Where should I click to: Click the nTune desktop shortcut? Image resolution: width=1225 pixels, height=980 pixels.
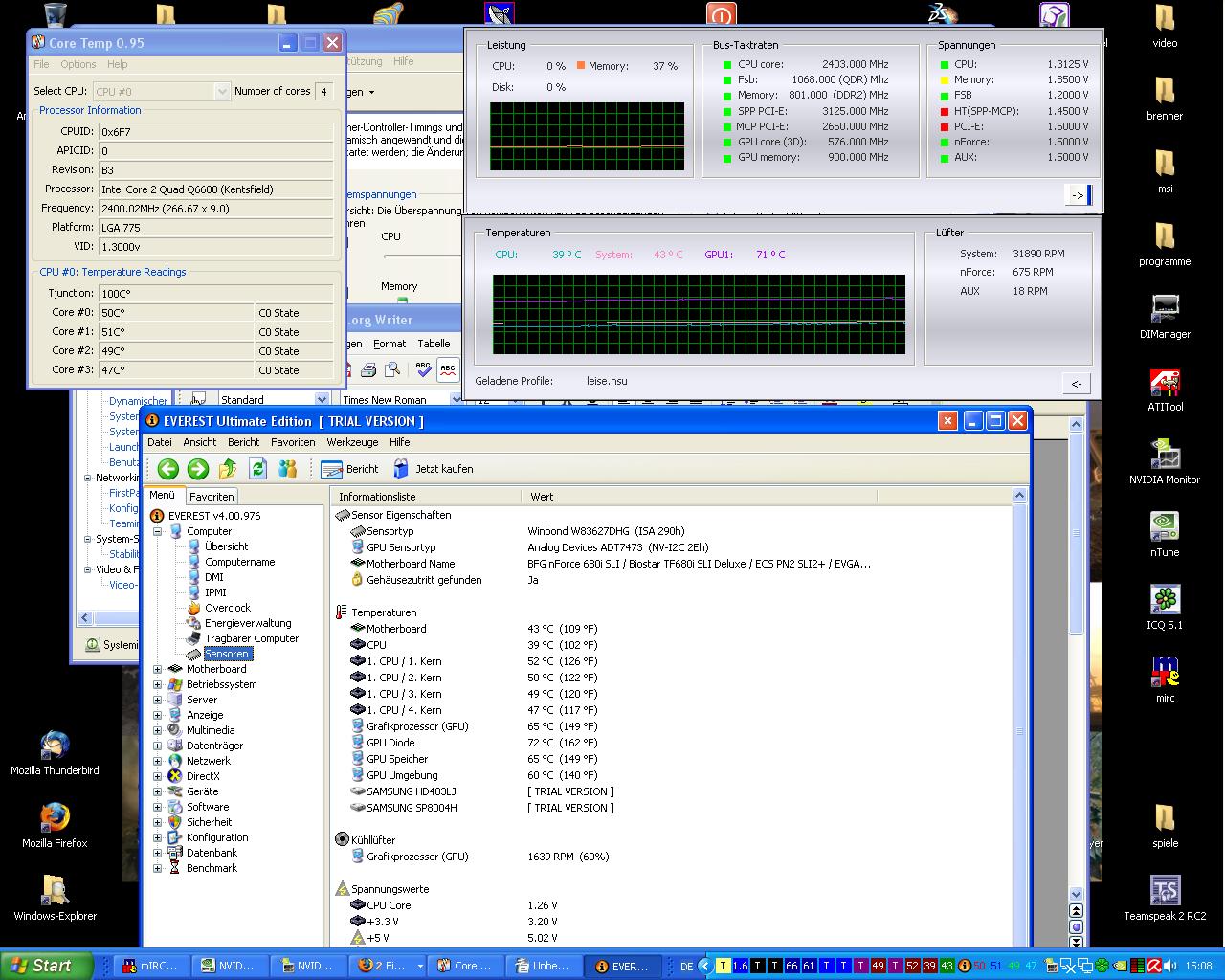[x=1165, y=535]
